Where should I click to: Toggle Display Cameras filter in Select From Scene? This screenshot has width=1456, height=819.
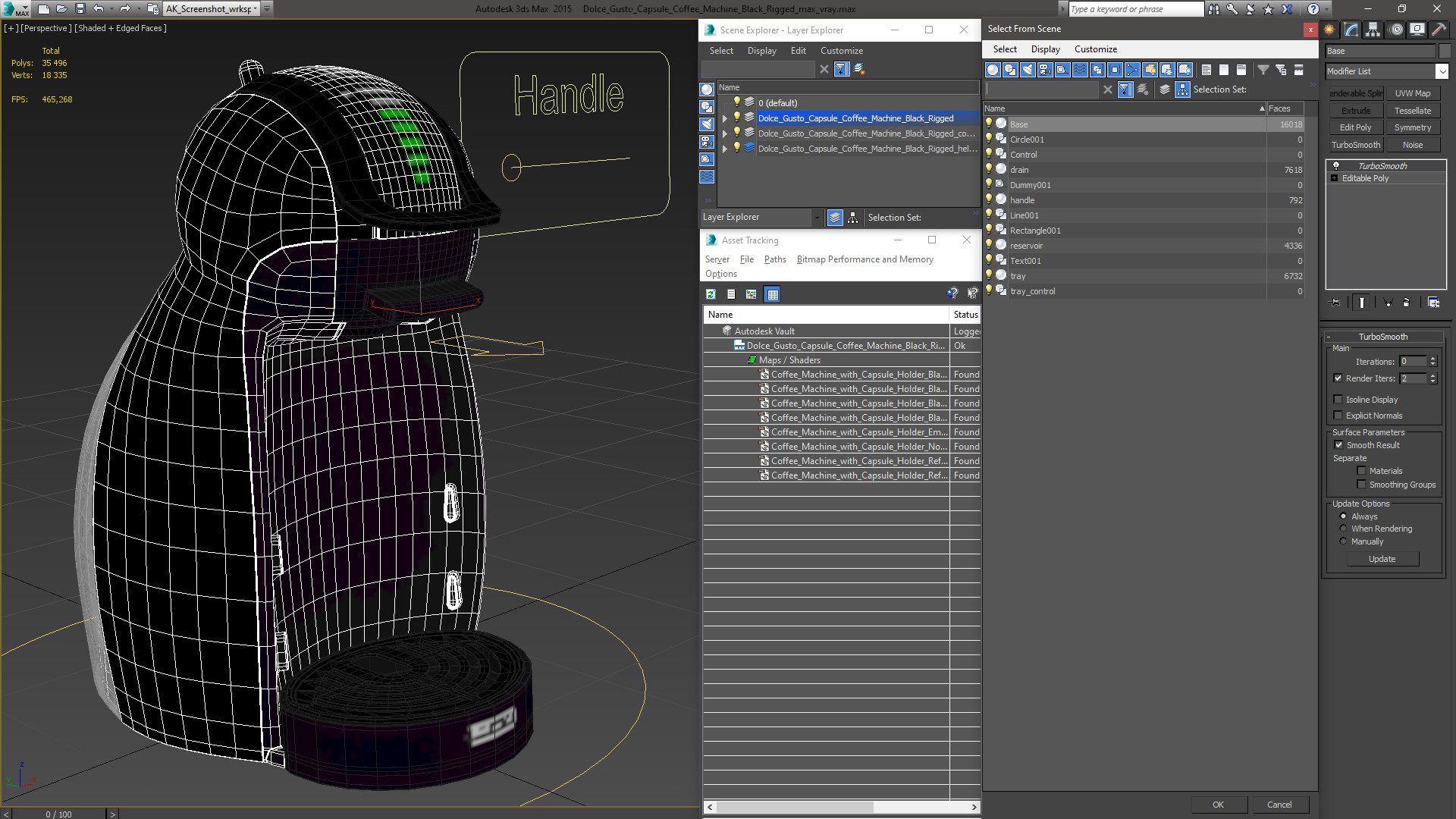(x=1045, y=70)
